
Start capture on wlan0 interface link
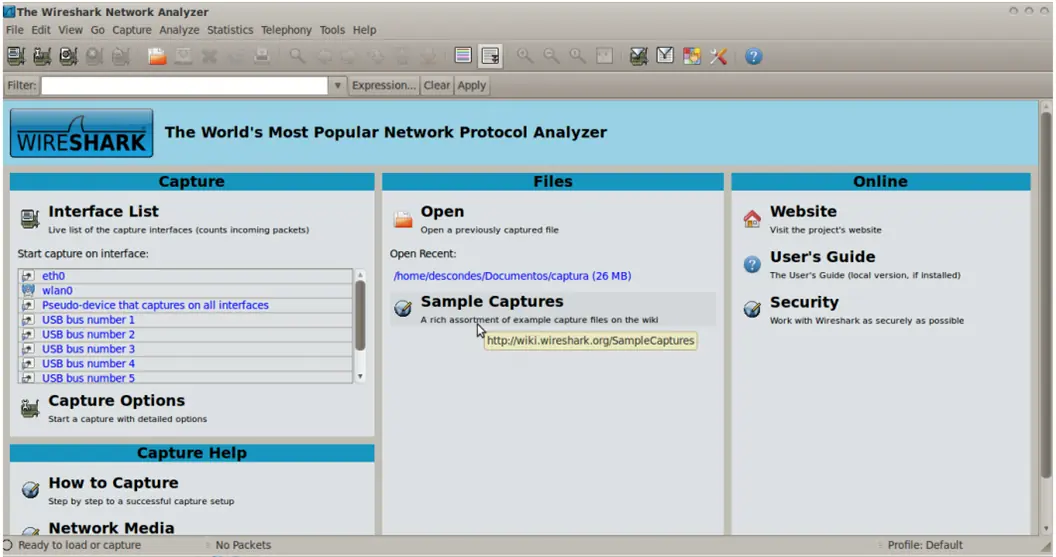57,291
